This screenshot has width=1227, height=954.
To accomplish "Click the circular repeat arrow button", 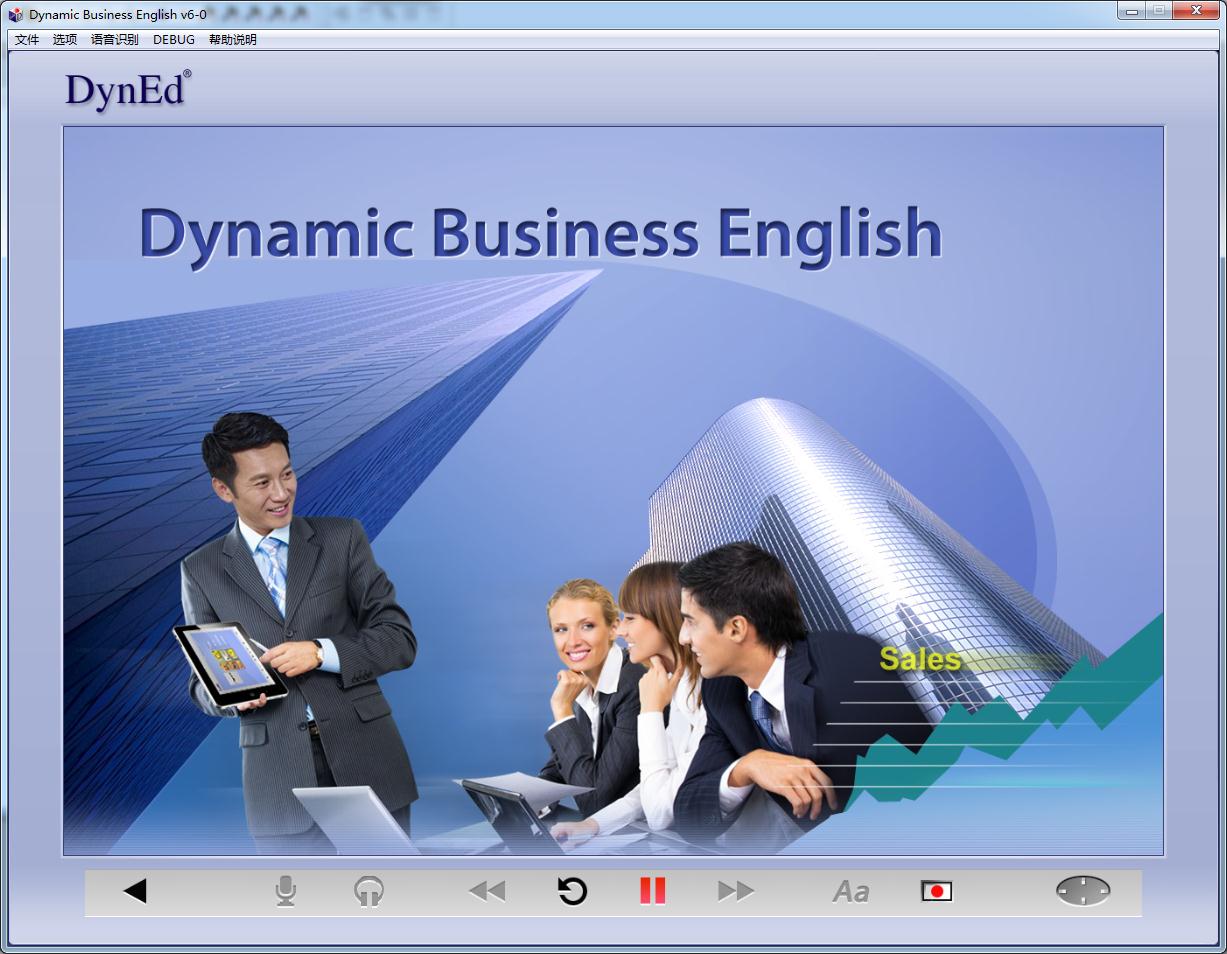I will pos(572,891).
